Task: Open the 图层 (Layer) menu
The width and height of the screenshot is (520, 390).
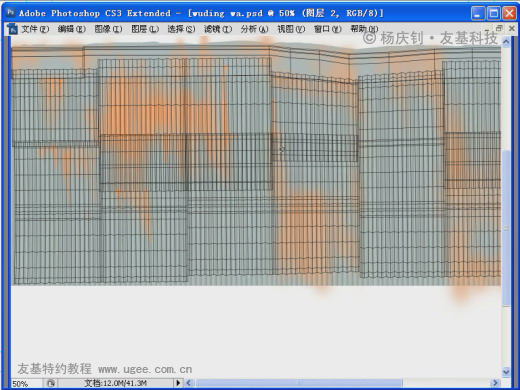Action: tap(145, 29)
